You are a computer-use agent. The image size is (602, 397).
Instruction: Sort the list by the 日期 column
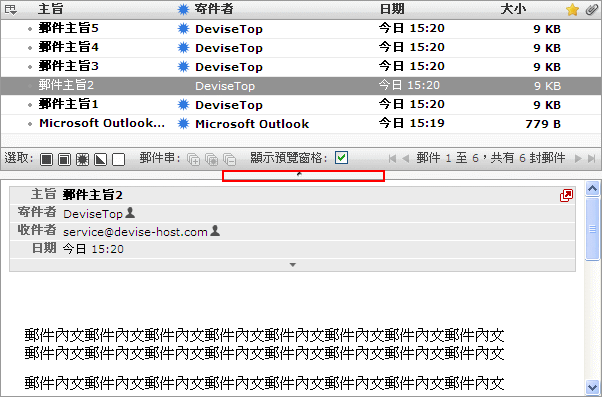point(392,9)
